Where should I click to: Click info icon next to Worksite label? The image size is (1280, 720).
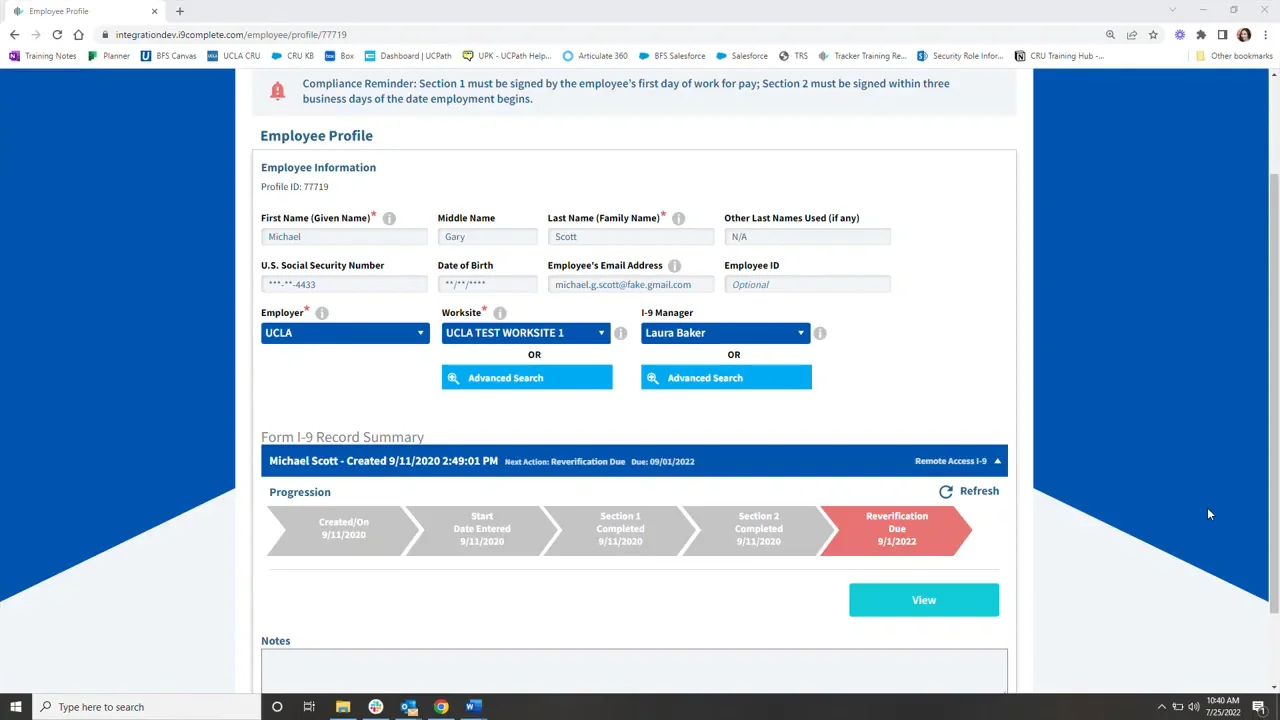coord(500,314)
